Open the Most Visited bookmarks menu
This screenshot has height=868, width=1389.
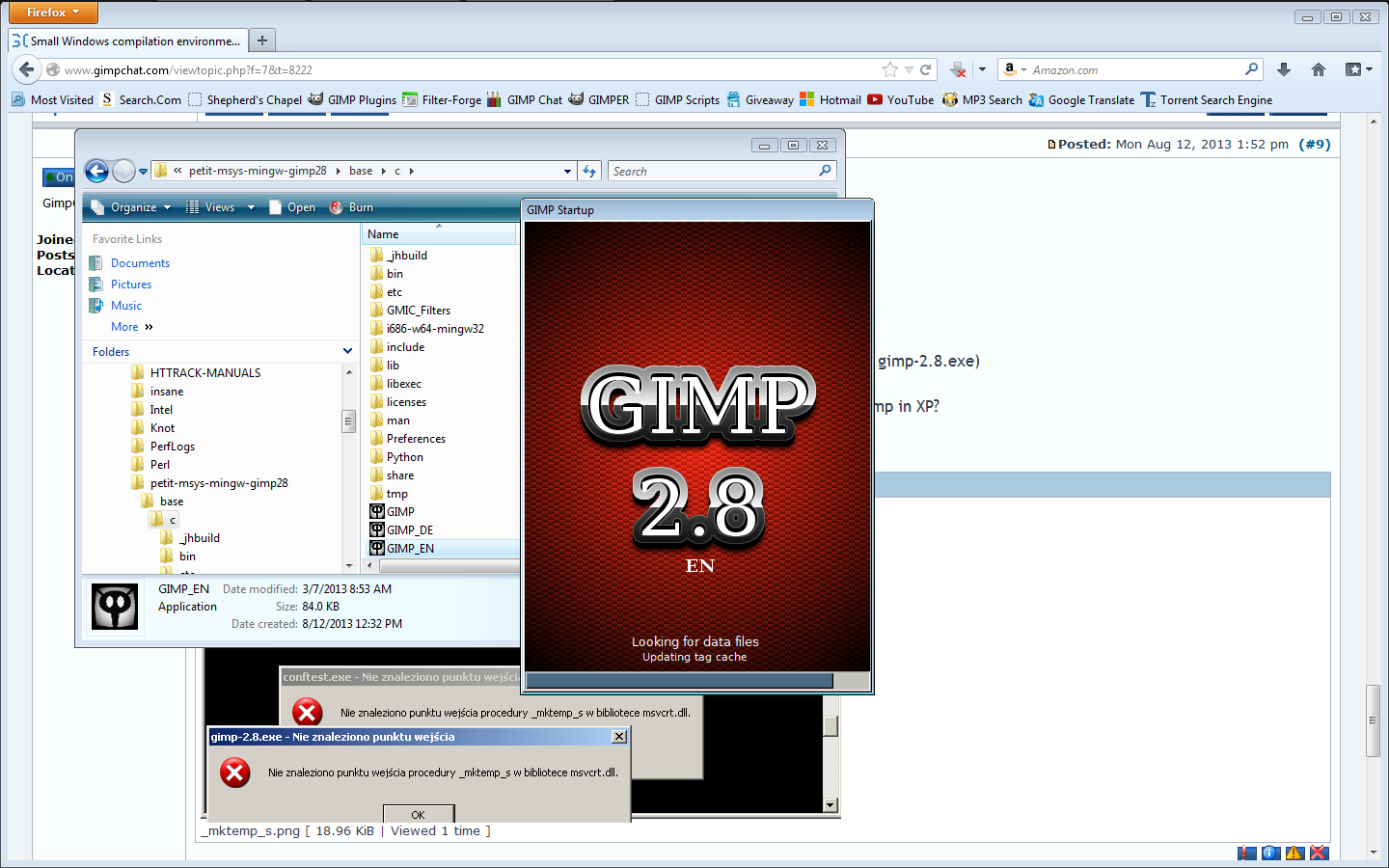click(x=52, y=99)
